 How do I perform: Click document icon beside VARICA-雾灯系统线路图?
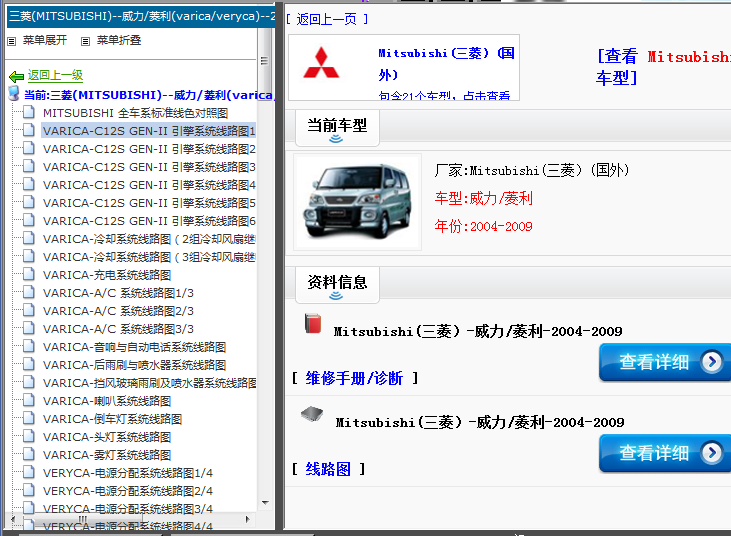click(29, 454)
